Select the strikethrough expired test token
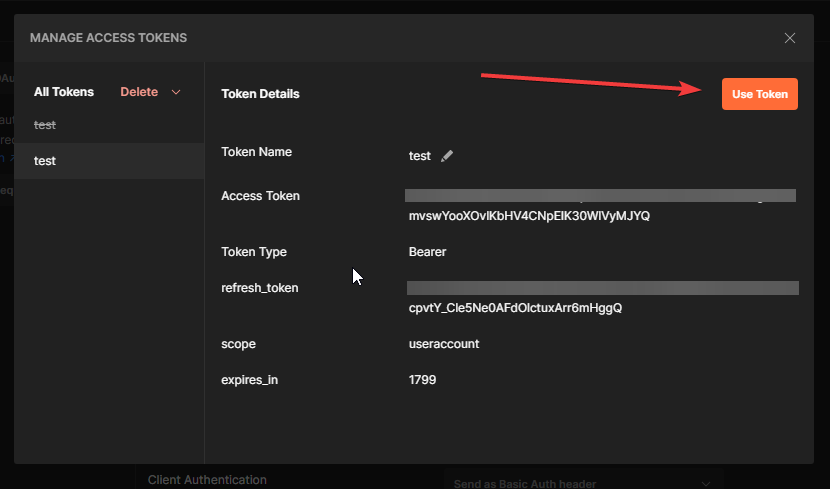 [x=45, y=125]
